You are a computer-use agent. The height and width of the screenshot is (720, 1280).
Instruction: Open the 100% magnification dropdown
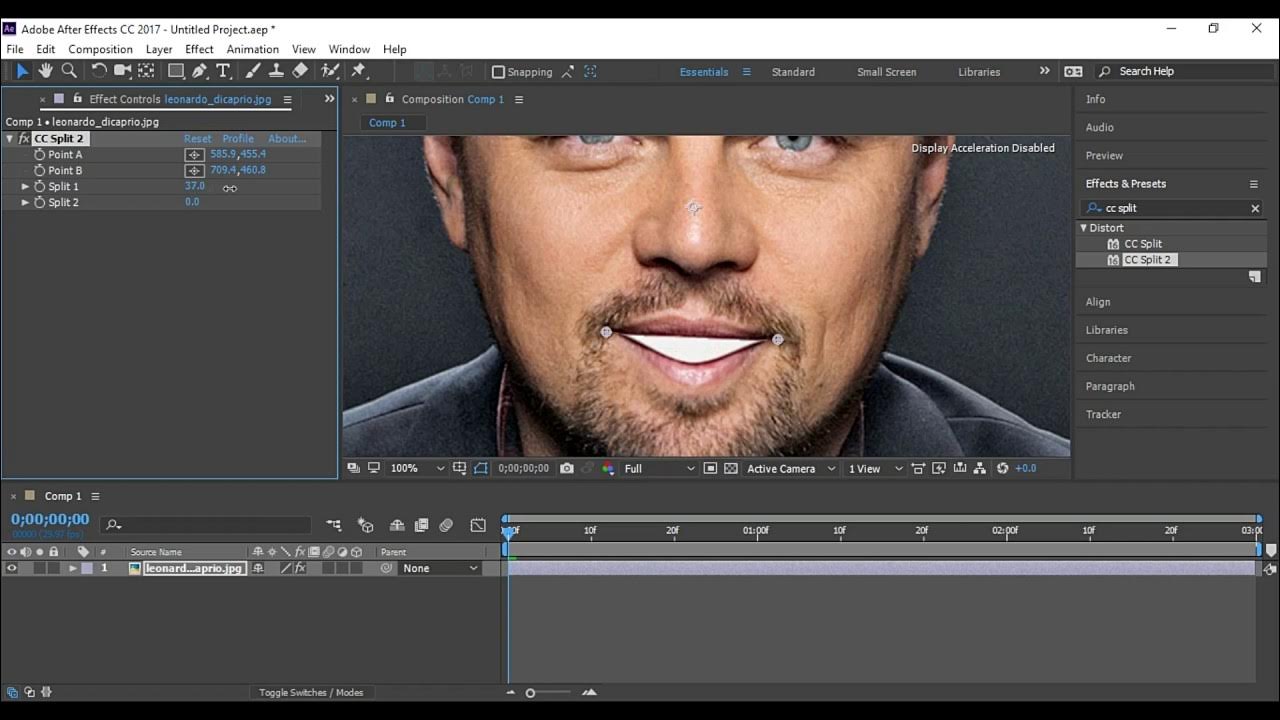pos(417,468)
